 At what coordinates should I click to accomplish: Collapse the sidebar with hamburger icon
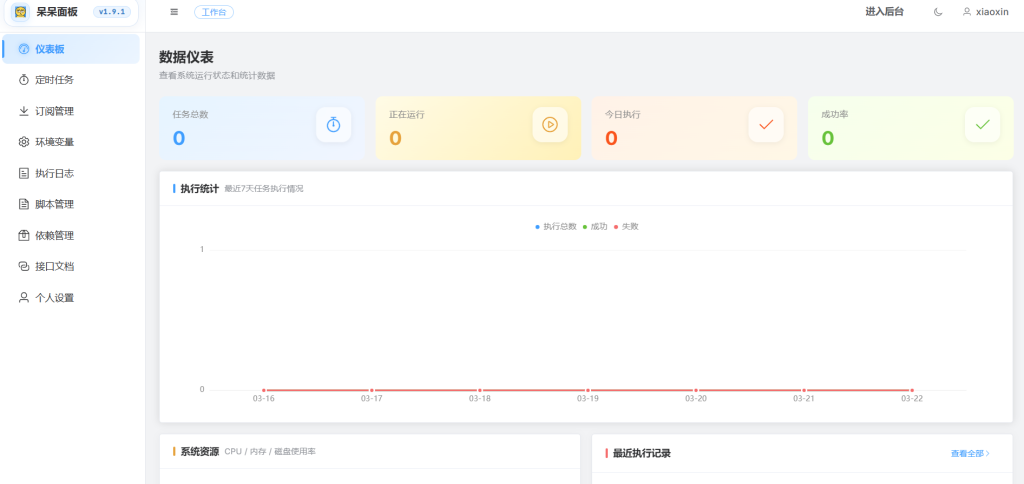[x=174, y=12]
